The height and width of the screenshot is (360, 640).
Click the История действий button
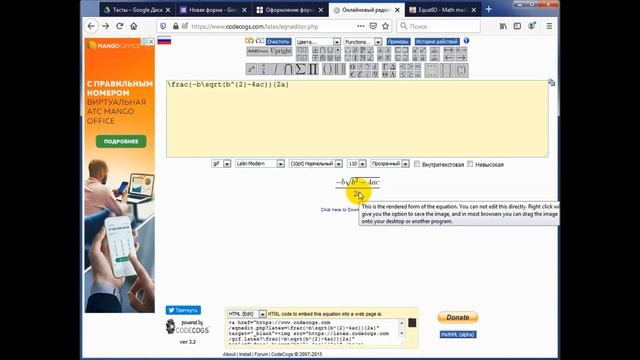437,42
